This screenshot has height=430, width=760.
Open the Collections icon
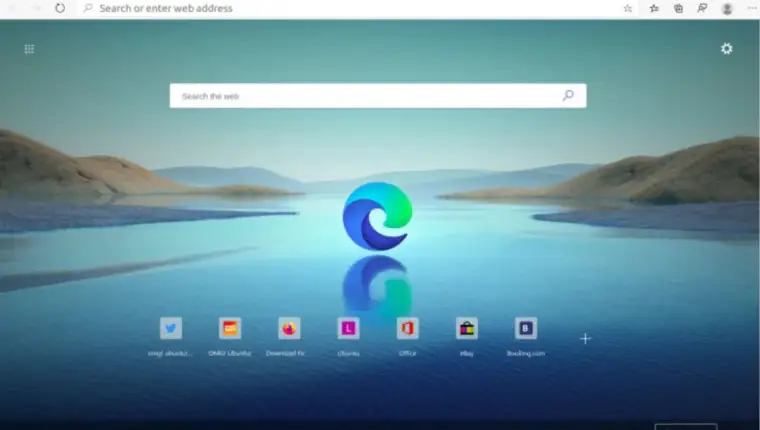679,8
